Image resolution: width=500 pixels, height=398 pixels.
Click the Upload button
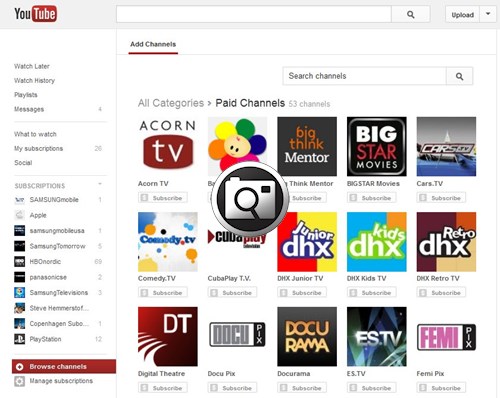(462, 14)
